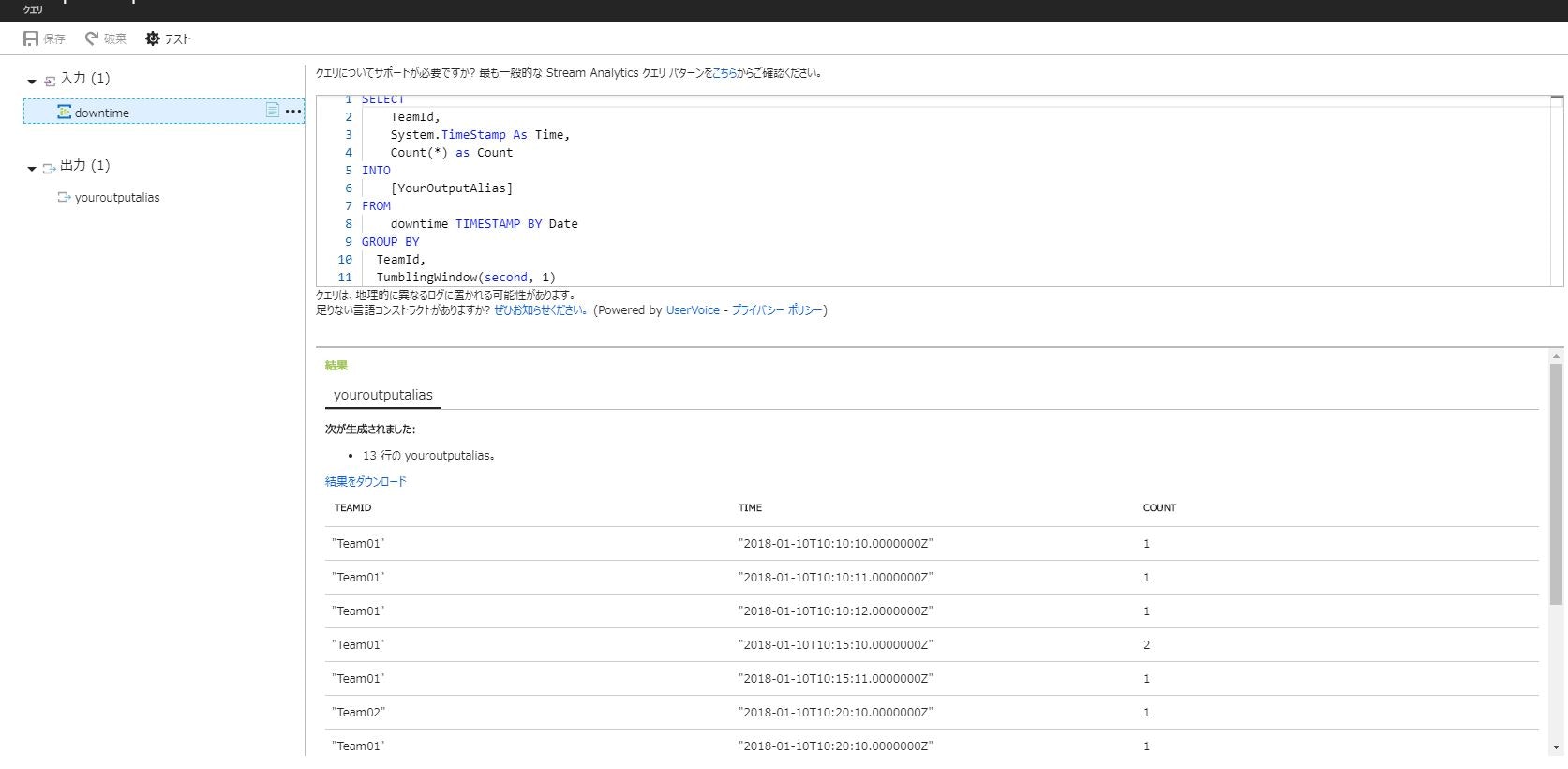1568x769 pixels.
Task: Click the downtime input stream icon
Action: (x=64, y=112)
